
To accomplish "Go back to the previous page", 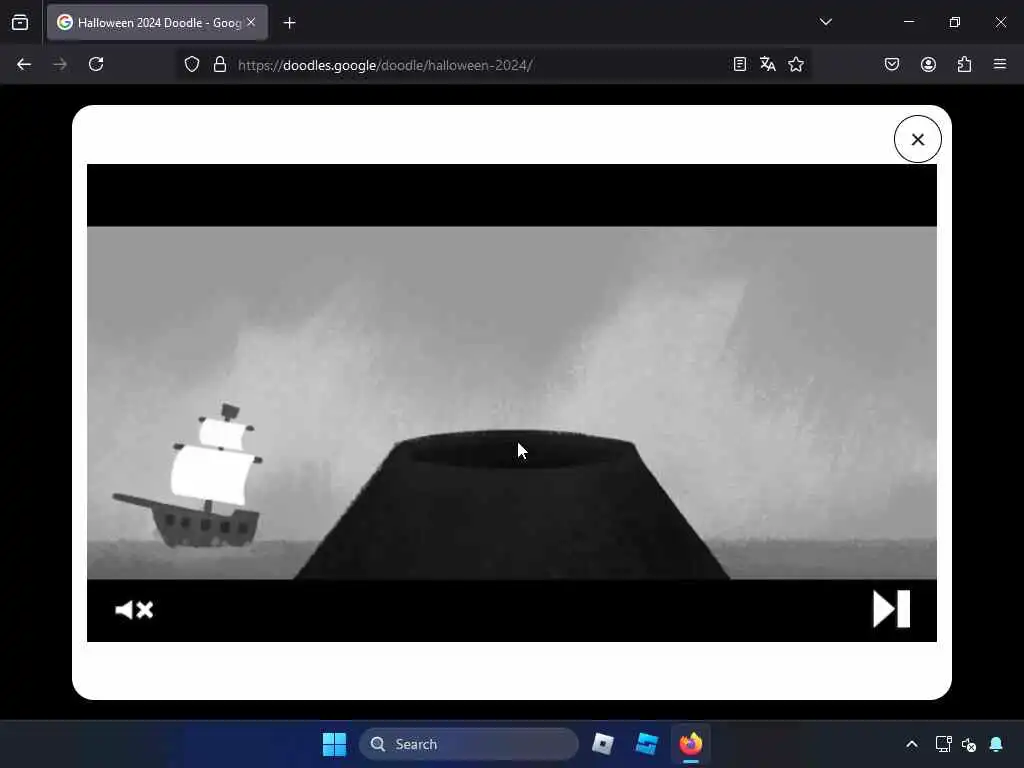I will (24, 64).
